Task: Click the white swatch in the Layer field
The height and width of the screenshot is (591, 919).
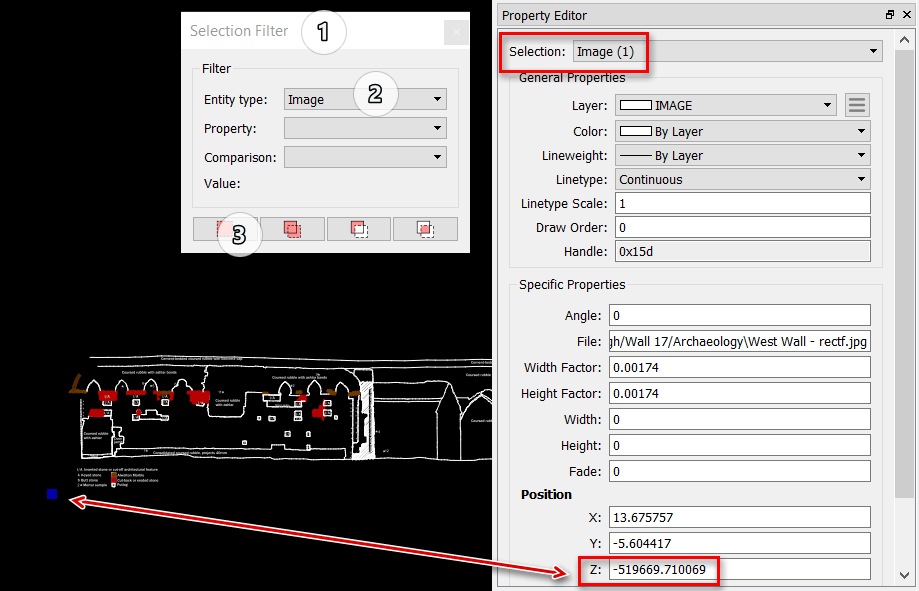Action: tap(636, 105)
